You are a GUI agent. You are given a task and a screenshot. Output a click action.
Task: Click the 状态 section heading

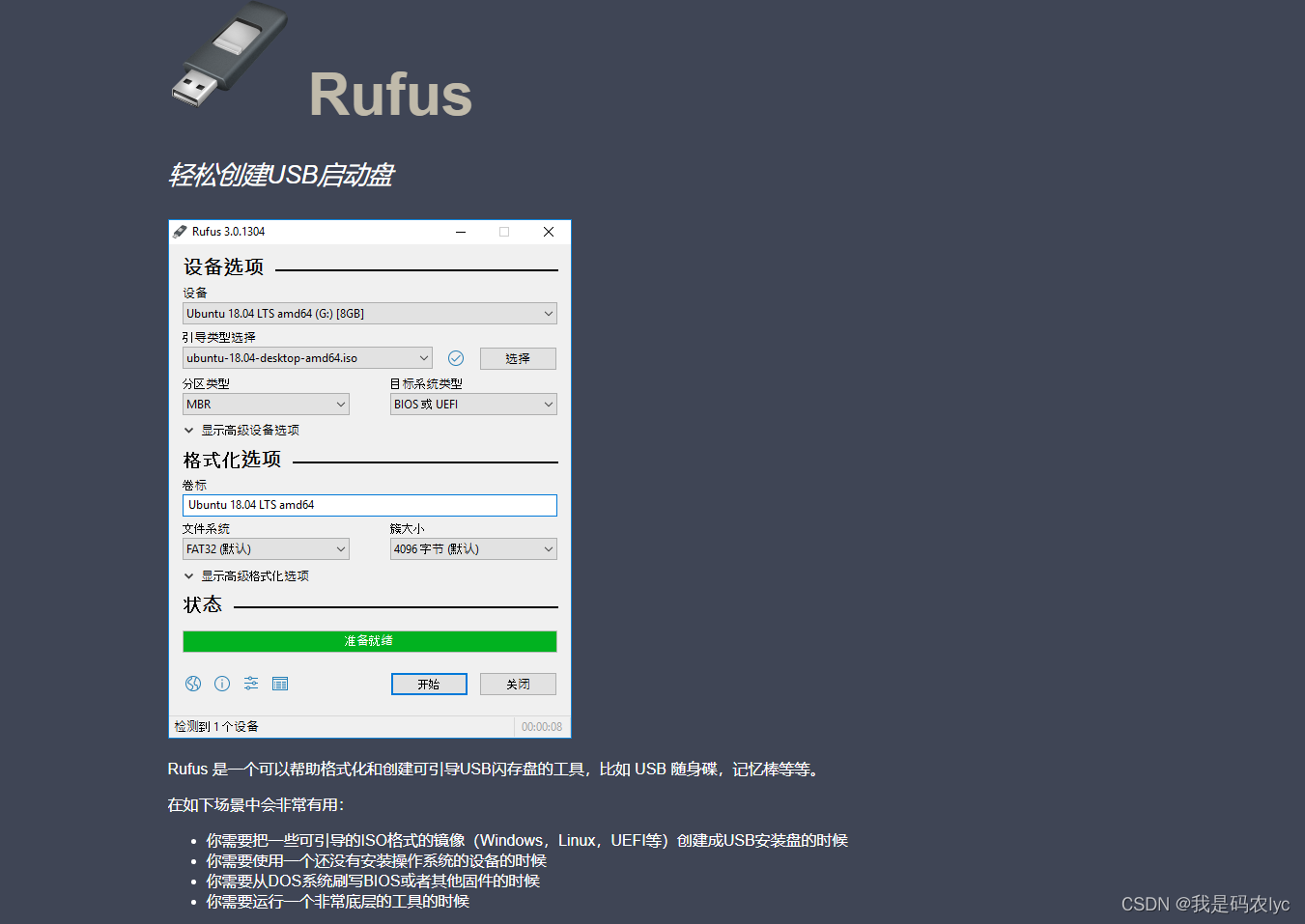[x=203, y=605]
